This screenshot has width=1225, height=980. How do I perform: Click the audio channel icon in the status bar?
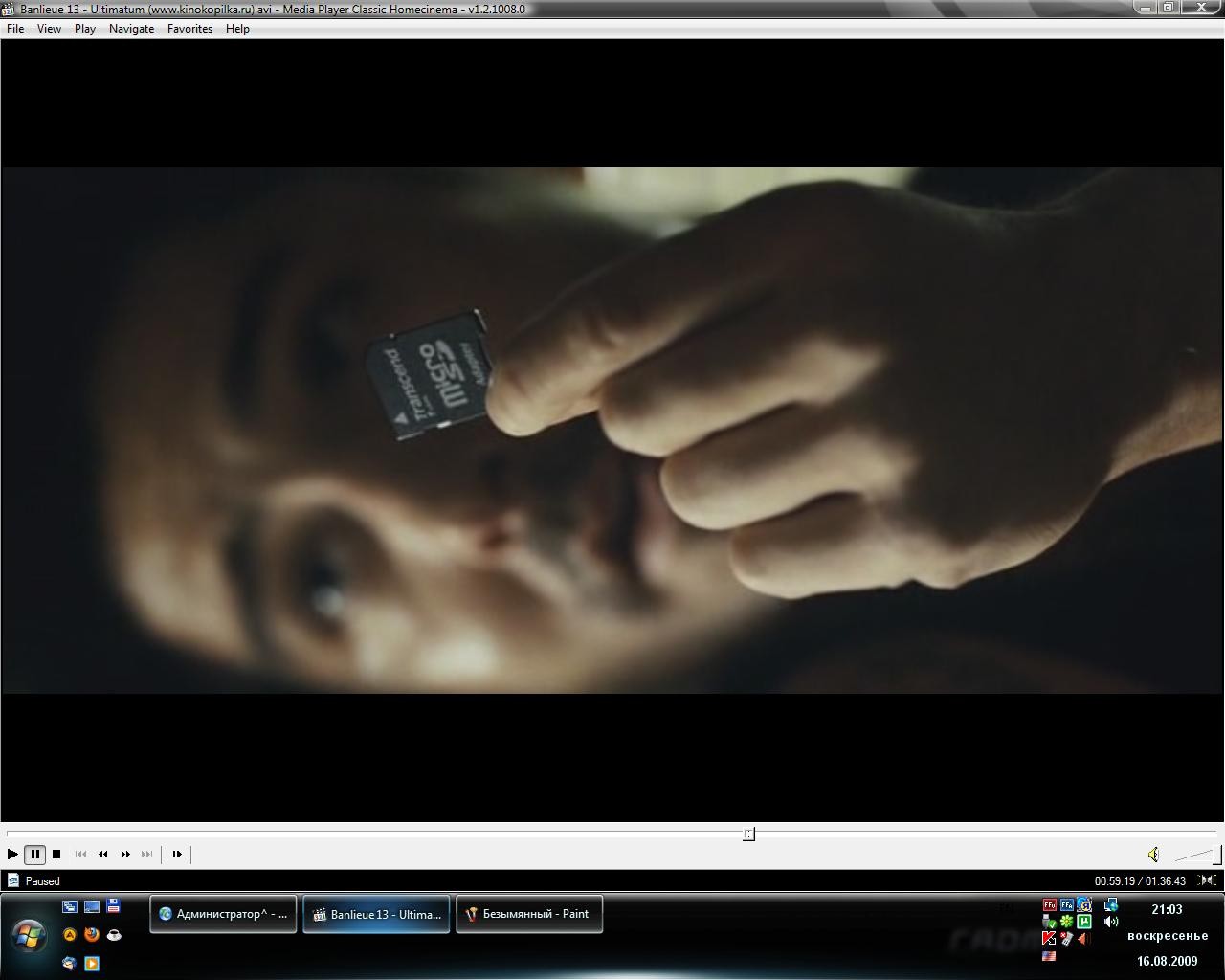pos(1207,880)
